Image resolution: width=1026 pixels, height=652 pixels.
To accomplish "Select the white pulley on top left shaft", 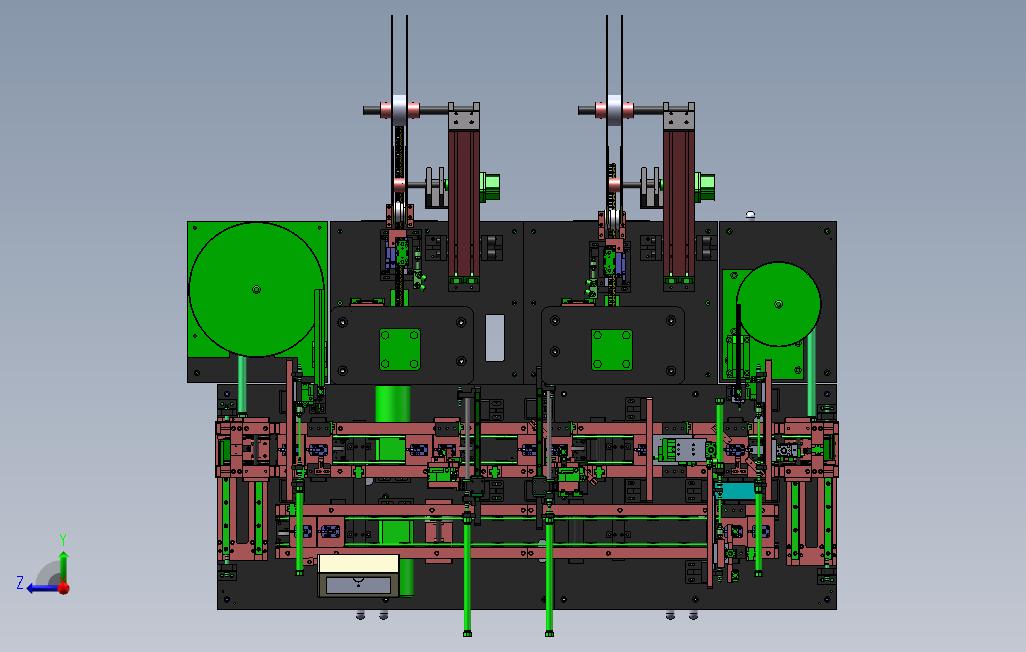I will (400, 109).
